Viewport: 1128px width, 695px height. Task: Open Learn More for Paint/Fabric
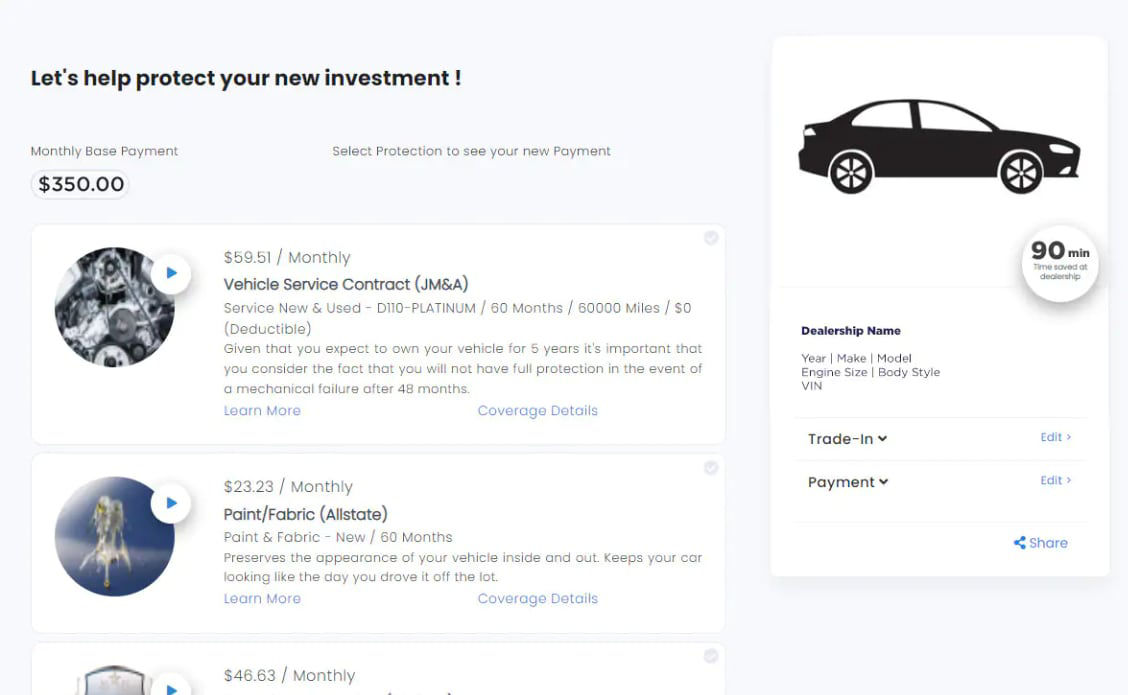[262, 599]
